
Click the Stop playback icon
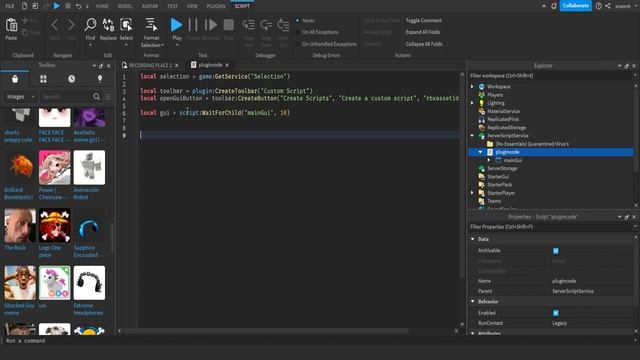click(x=229, y=25)
